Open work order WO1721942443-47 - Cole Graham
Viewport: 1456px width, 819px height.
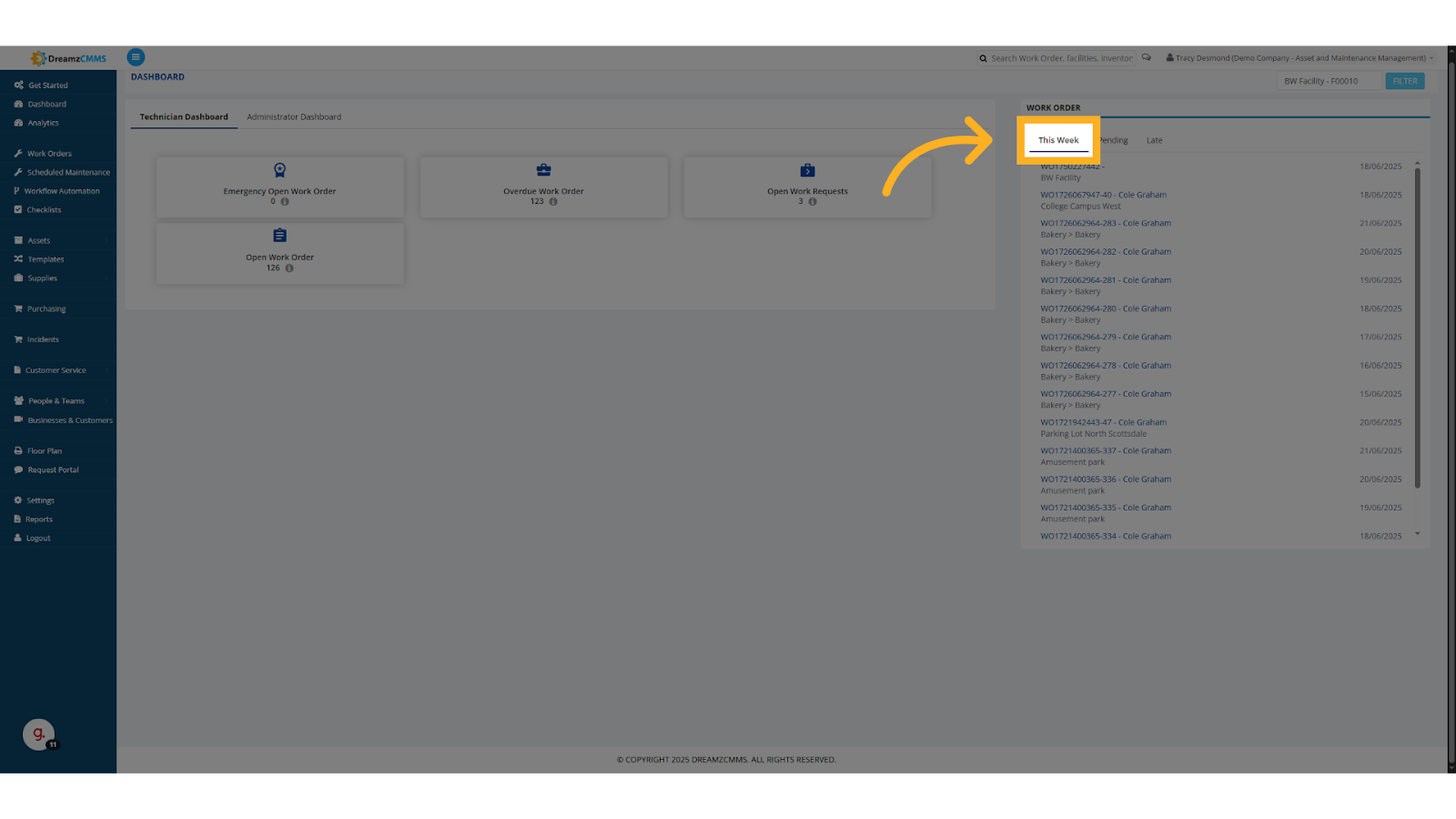pos(1103,422)
